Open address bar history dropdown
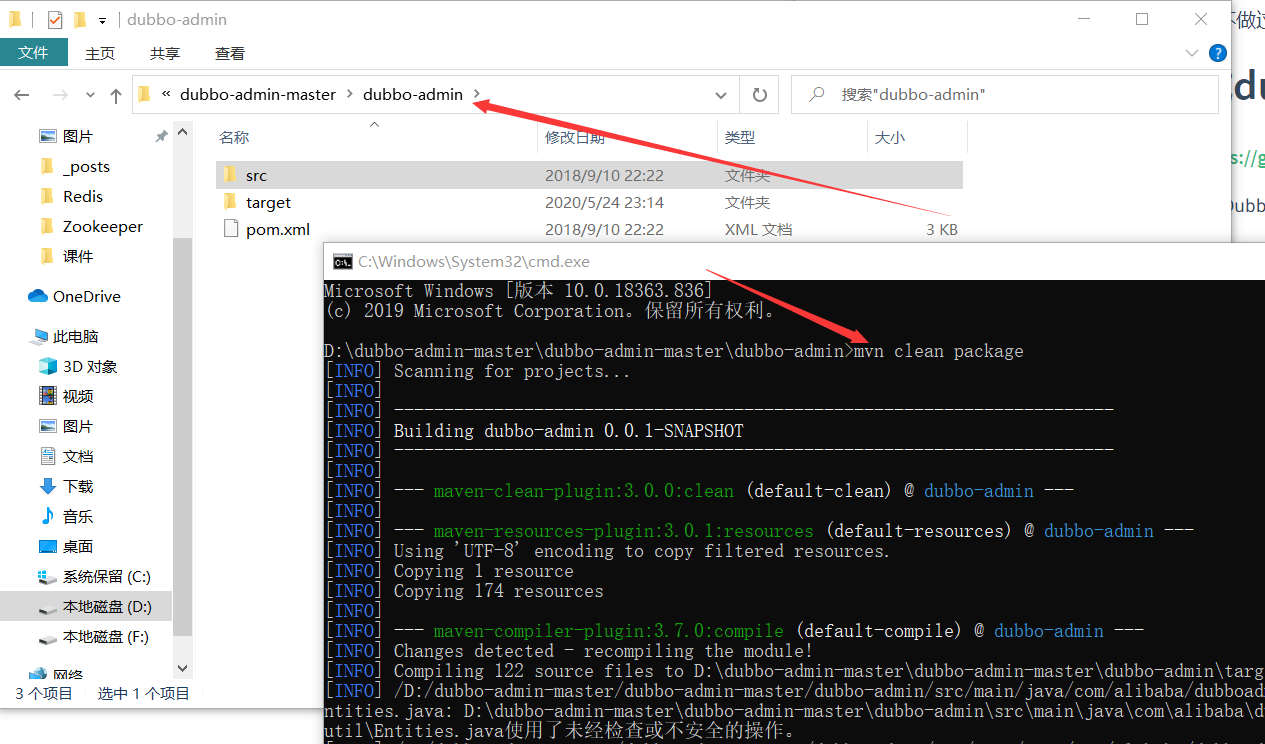 coord(721,95)
